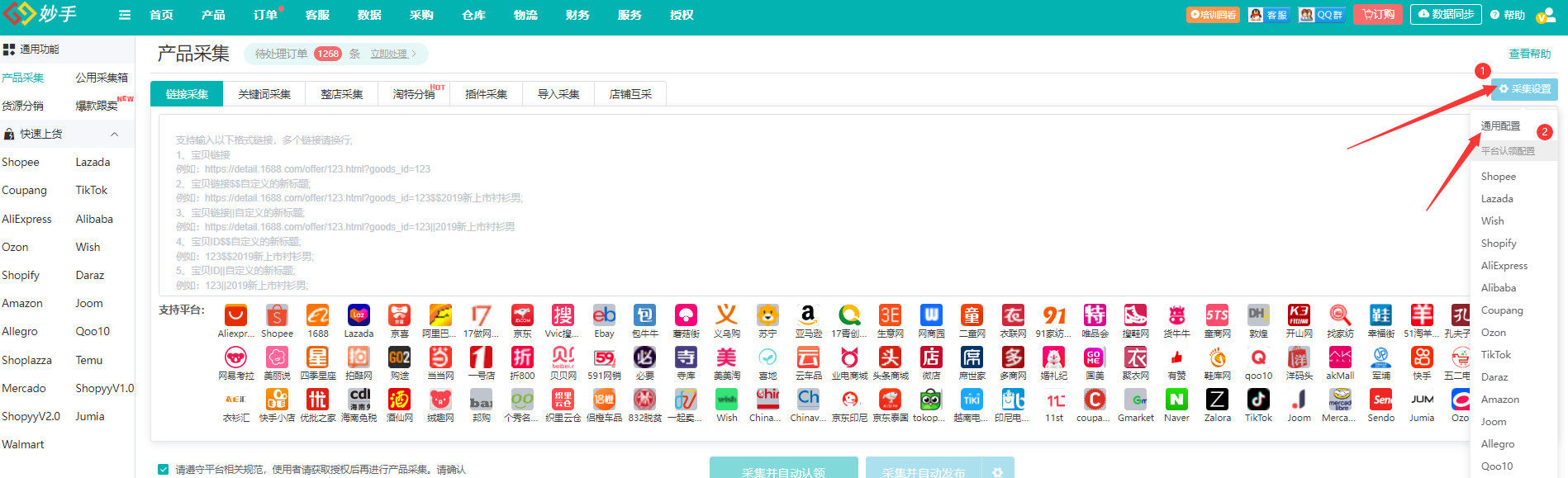Click the 亚马逊 Amazon platform icon
Viewport: 1568px width, 478px height.
[808, 315]
